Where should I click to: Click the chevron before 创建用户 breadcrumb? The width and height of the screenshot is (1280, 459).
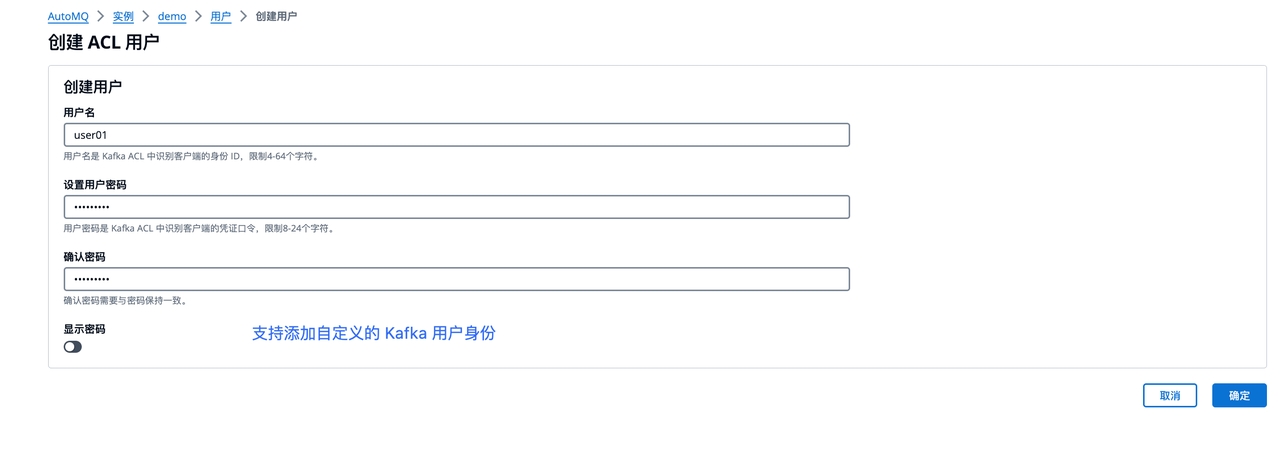(243, 17)
